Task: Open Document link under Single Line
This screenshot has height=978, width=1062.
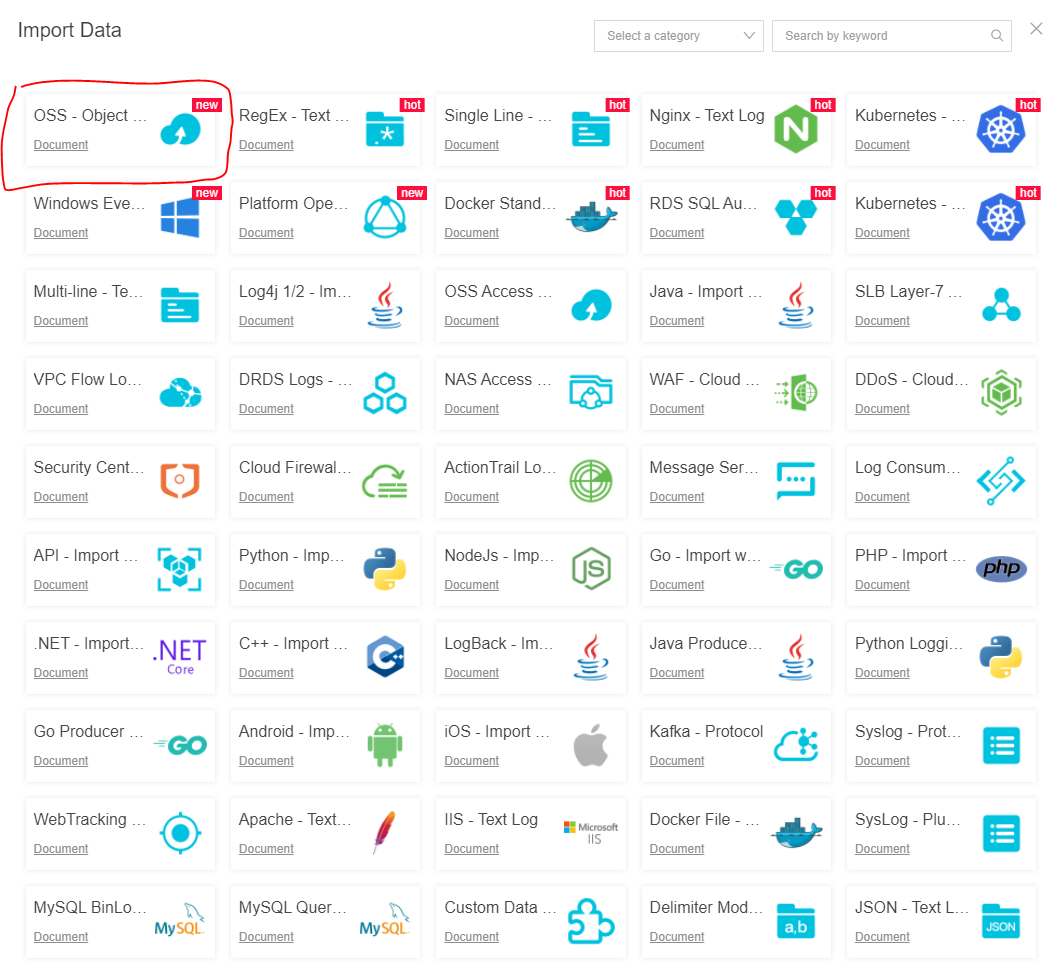Action: [471, 145]
